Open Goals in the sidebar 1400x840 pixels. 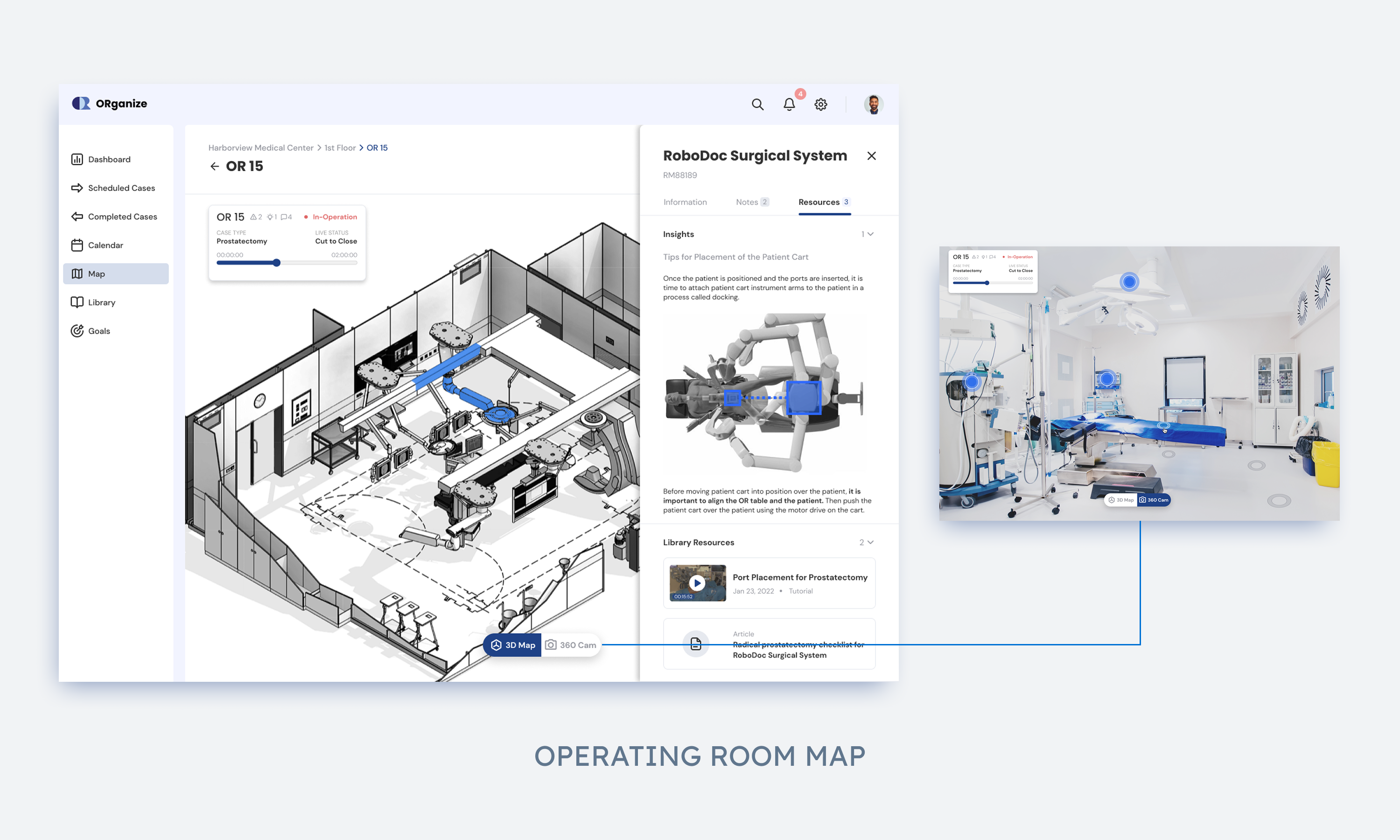pos(99,331)
